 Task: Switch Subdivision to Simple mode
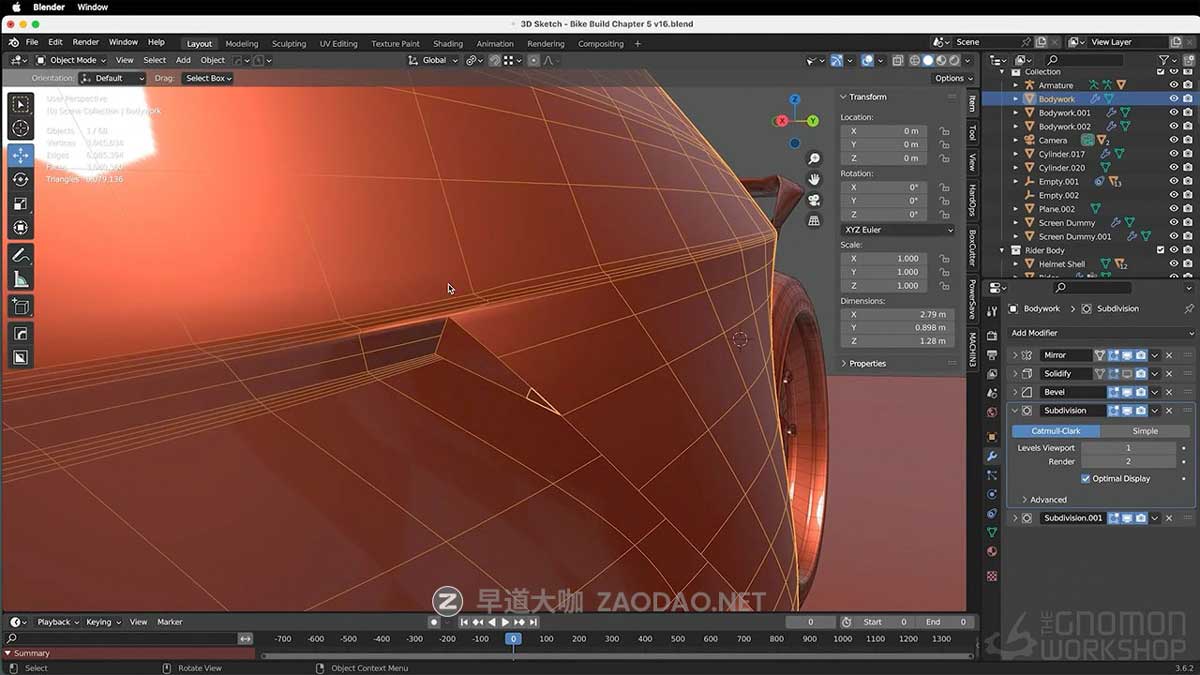pyautogui.click(x=1145, y=430)
